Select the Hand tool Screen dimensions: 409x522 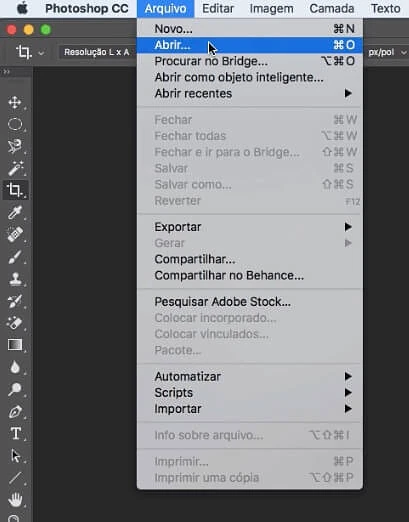point(15,500)
